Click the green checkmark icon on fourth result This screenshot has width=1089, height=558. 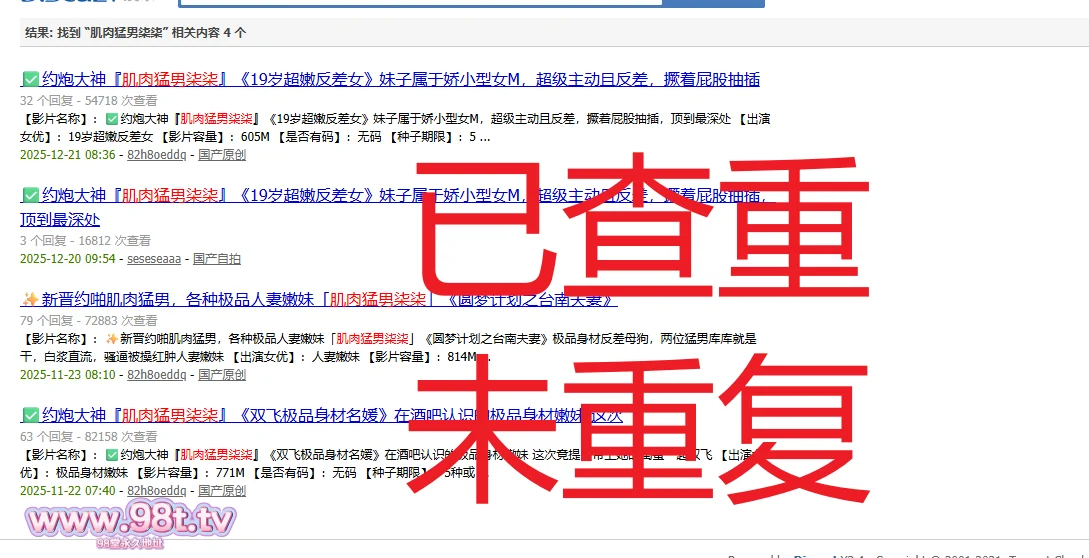click(30, 415)
